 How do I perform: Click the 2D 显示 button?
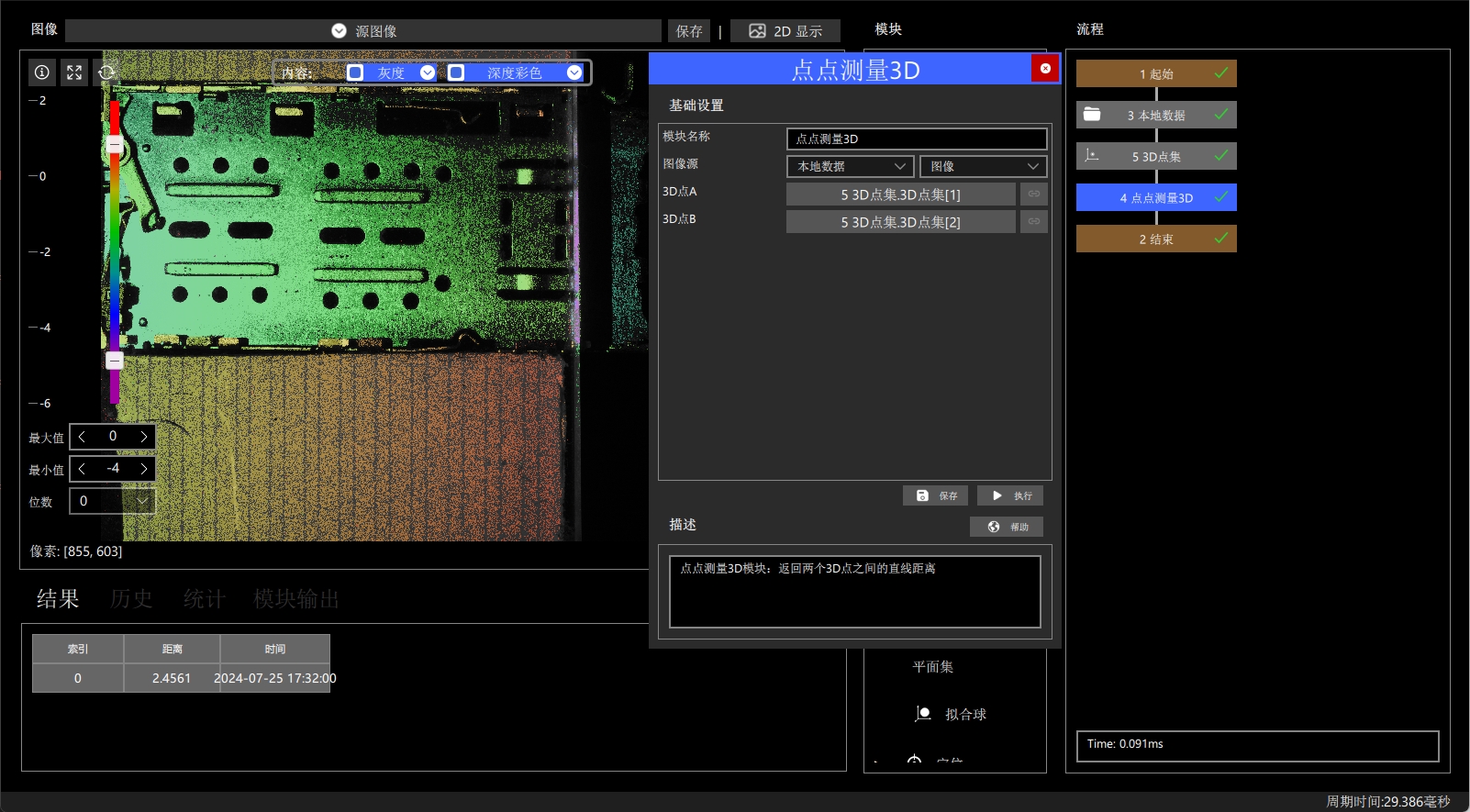[785, 31]
